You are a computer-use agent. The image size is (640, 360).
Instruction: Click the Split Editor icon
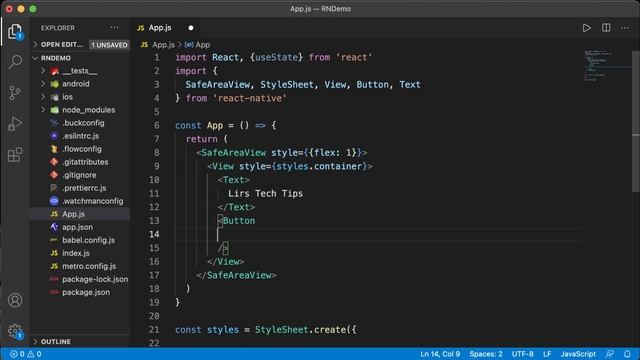[x=606, y=28]
